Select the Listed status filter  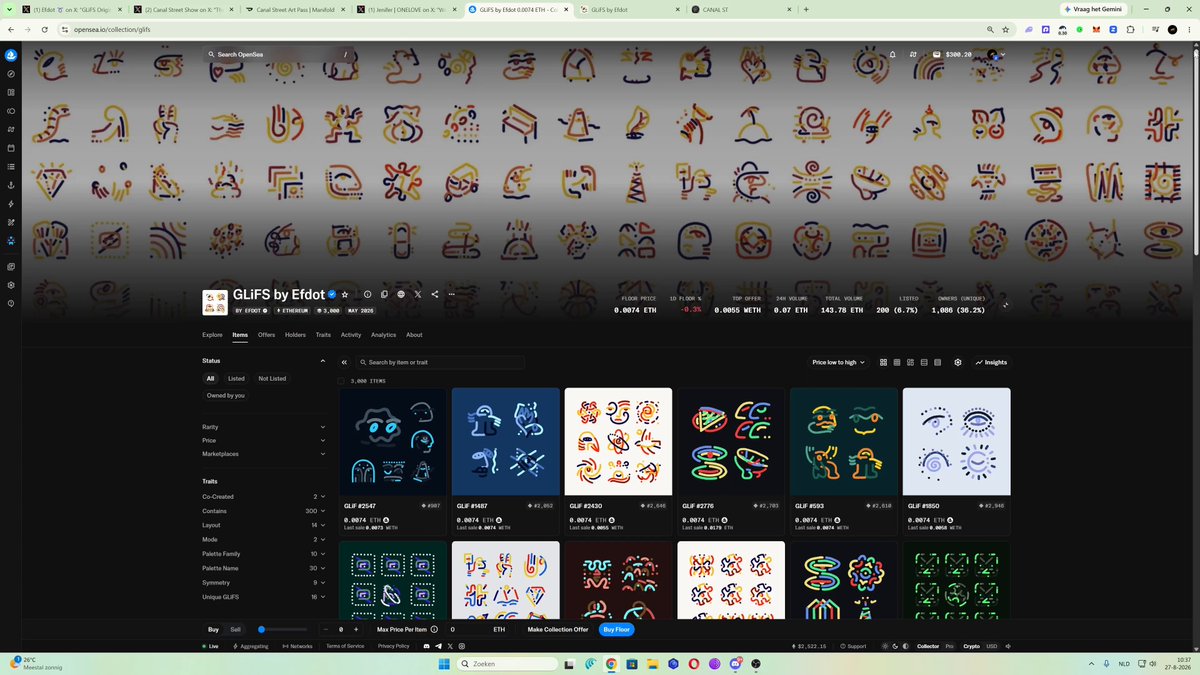point(236,379)
